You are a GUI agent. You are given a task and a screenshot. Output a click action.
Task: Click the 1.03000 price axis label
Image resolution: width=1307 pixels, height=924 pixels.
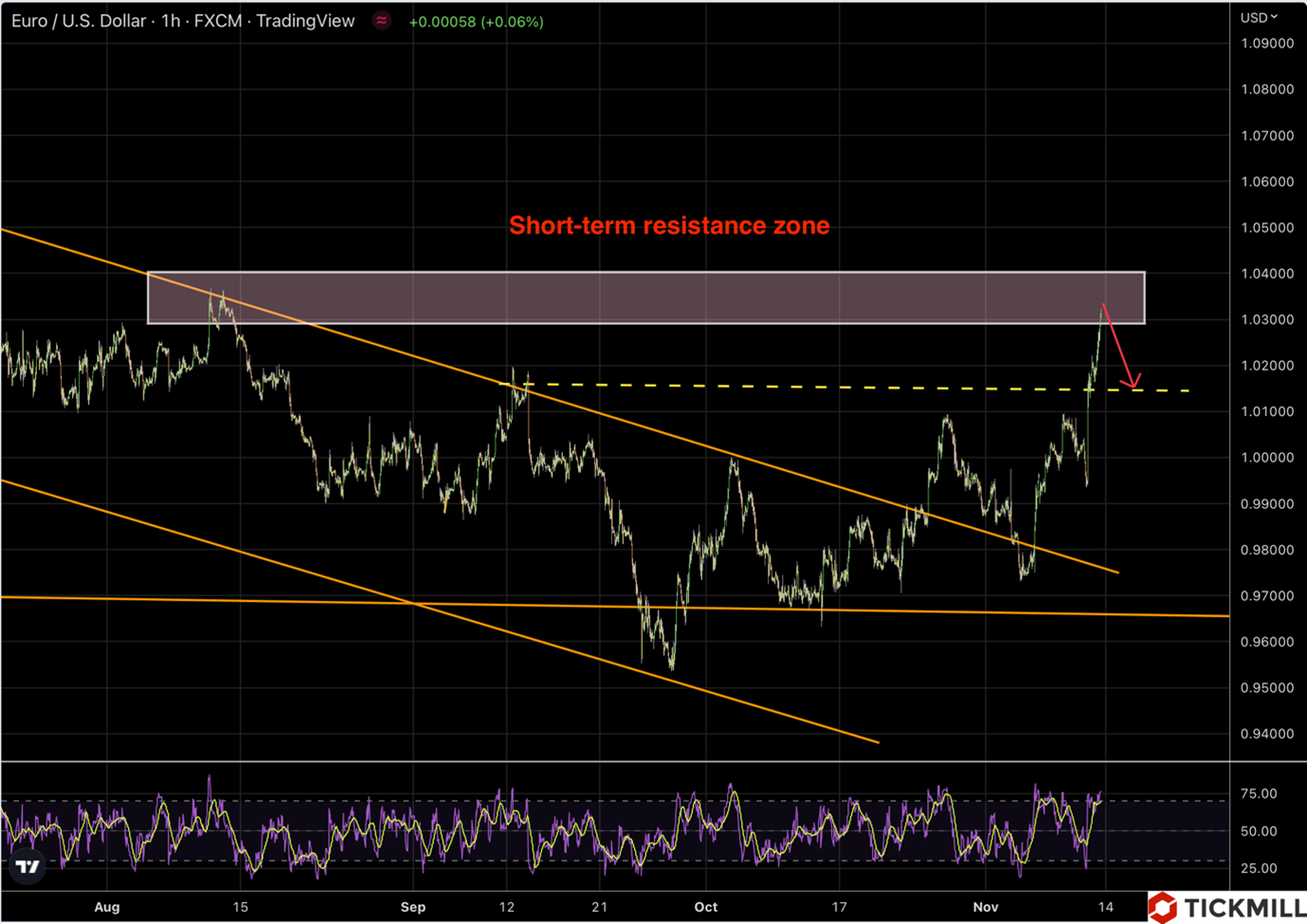[1267, 319]
